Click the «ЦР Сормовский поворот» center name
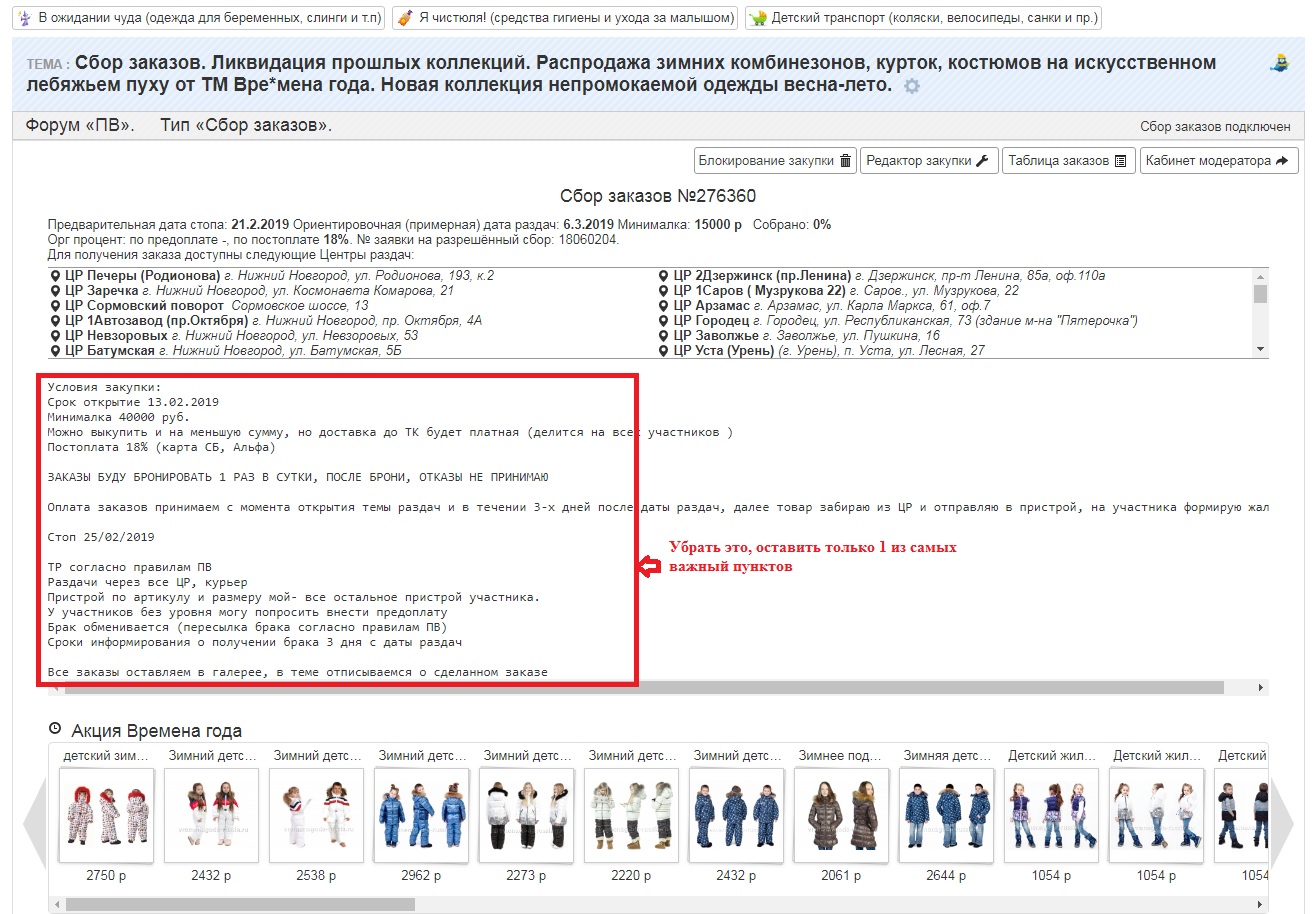 (144, 306)
